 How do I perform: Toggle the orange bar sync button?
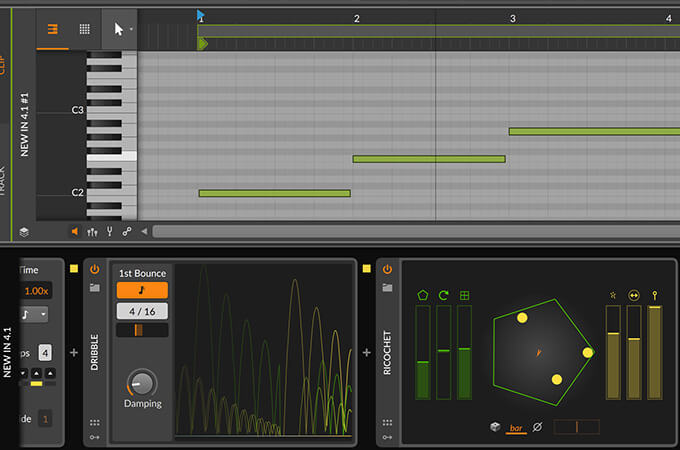point(516,428)
